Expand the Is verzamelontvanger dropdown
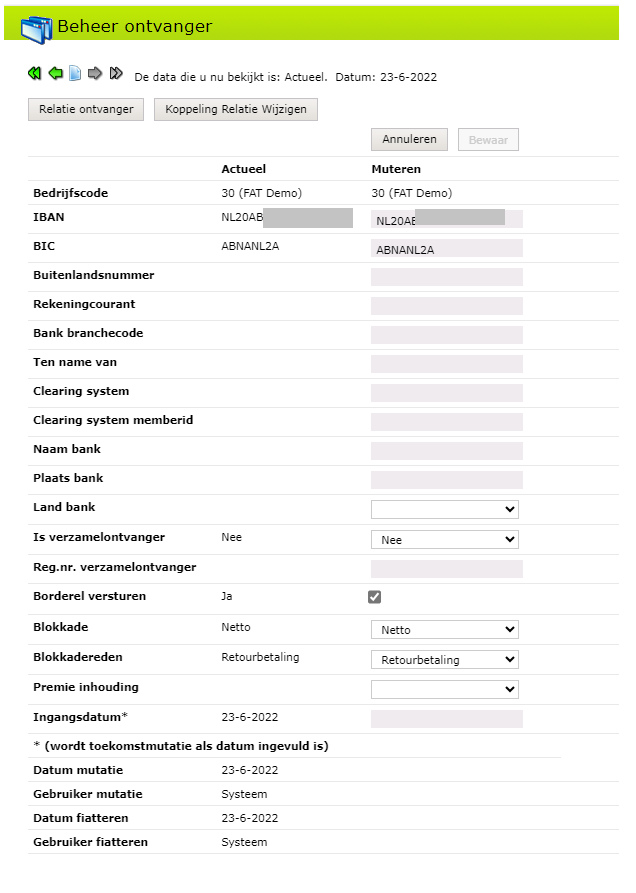This screenshot has width=636, height=893. tap(445, 540)
